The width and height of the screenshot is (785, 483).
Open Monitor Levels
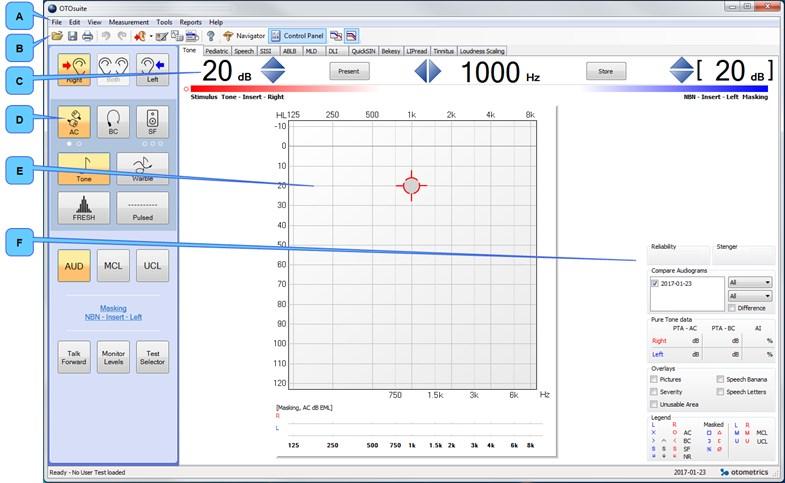113,357
